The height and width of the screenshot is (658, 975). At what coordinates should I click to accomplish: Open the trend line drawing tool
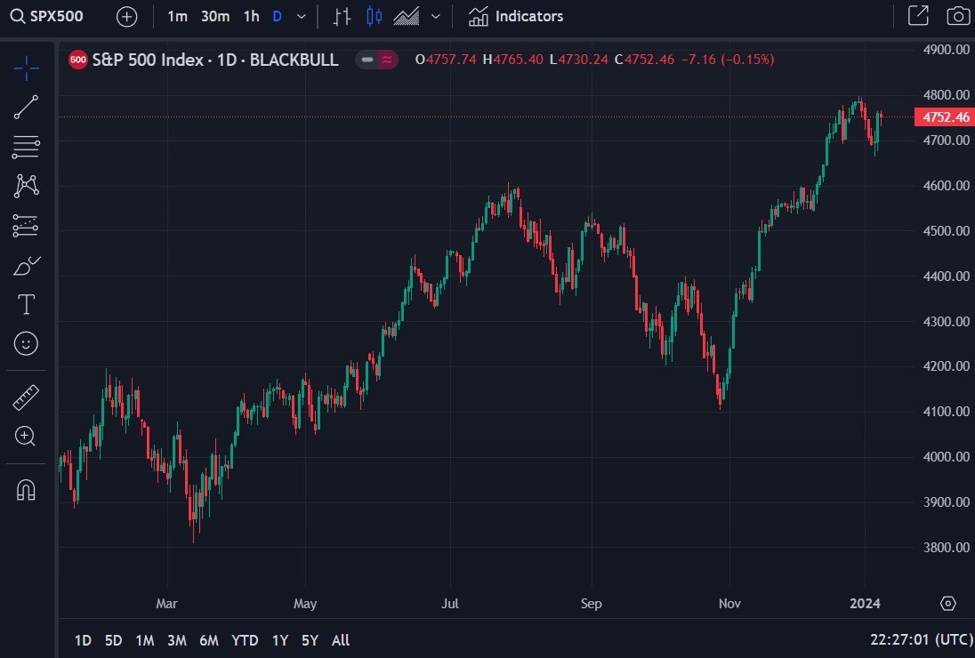[x=26, y=107]
